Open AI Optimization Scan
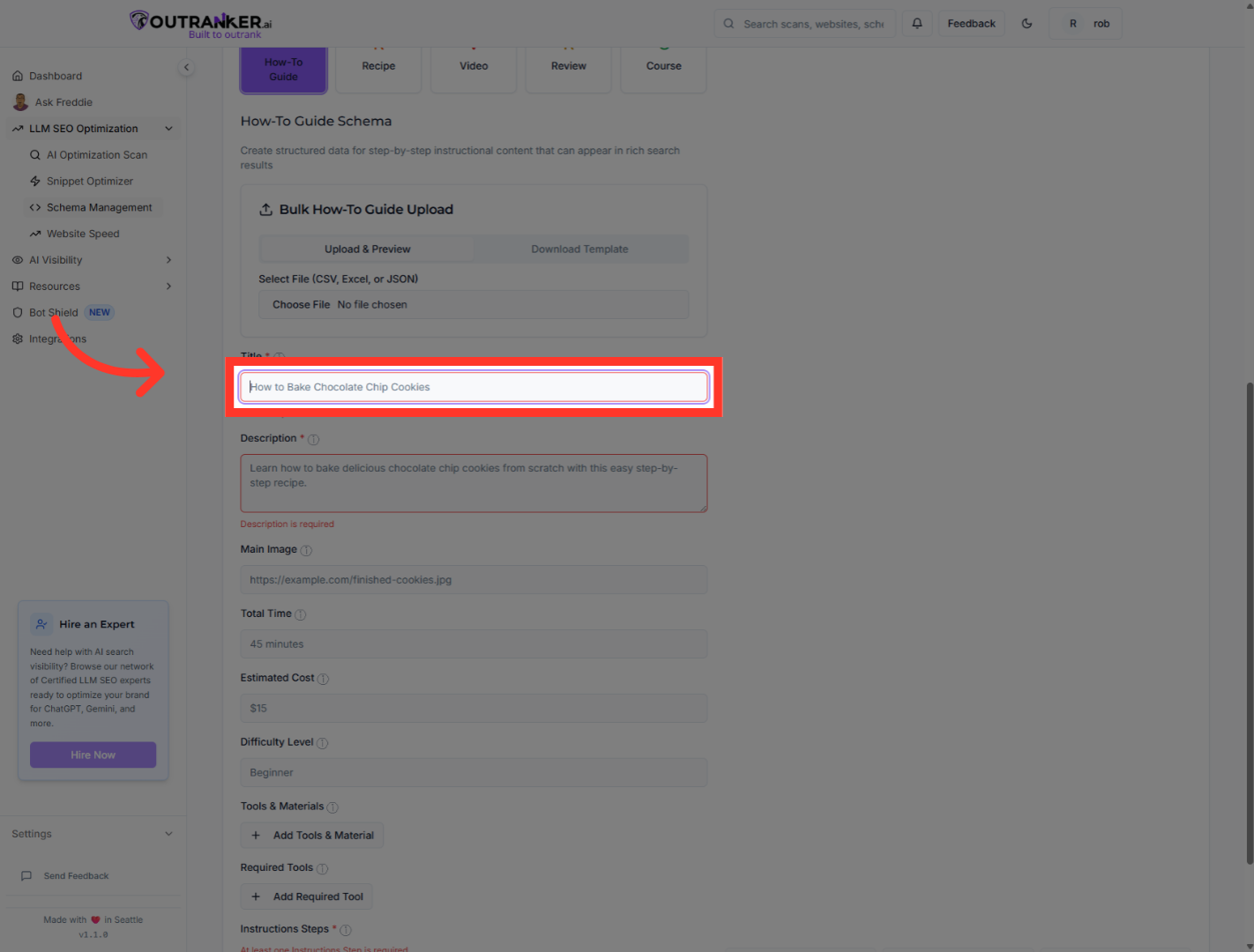 tap(95, 155)
